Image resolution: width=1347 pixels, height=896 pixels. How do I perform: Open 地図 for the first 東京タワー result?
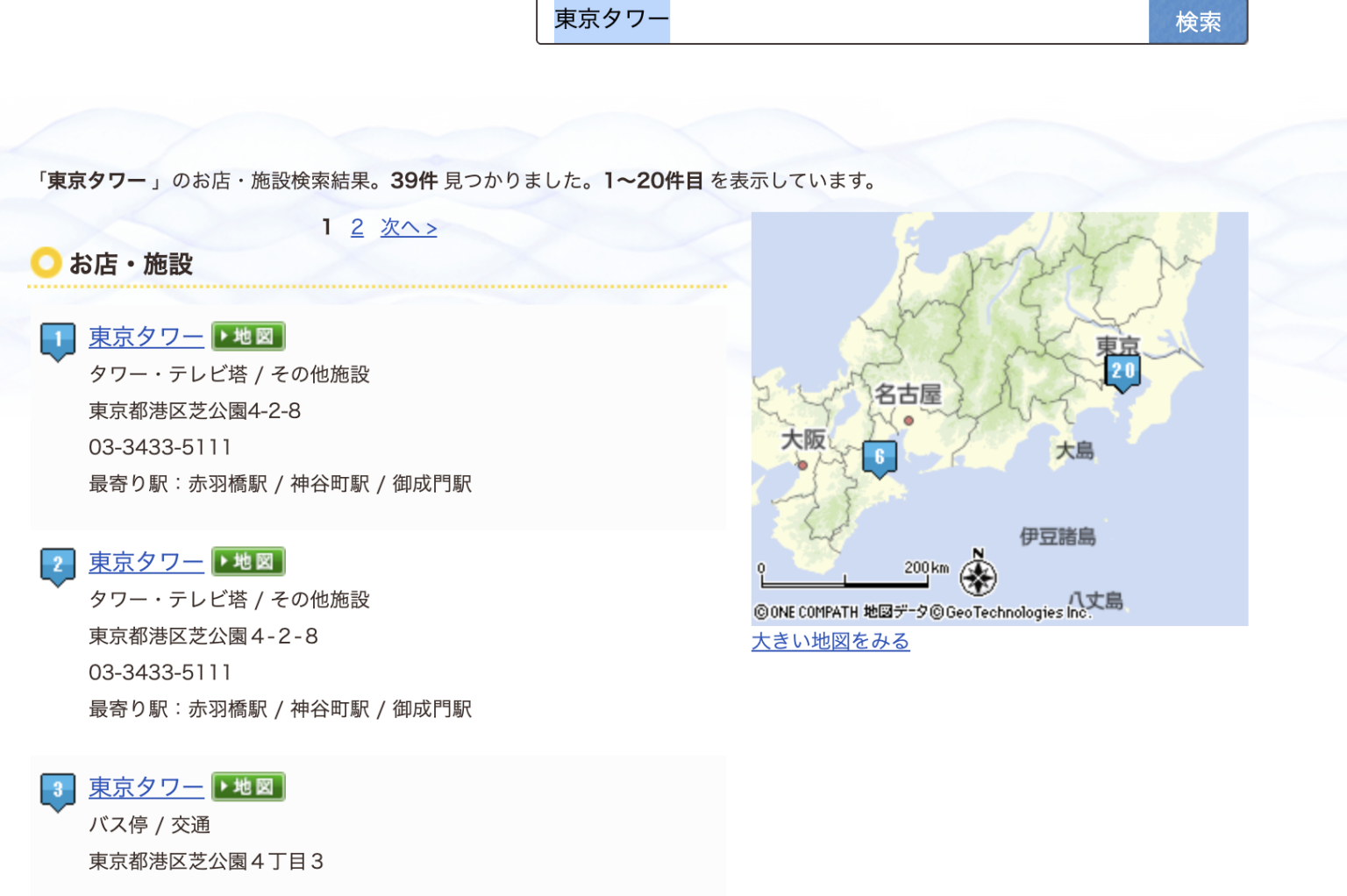[248, 336]
